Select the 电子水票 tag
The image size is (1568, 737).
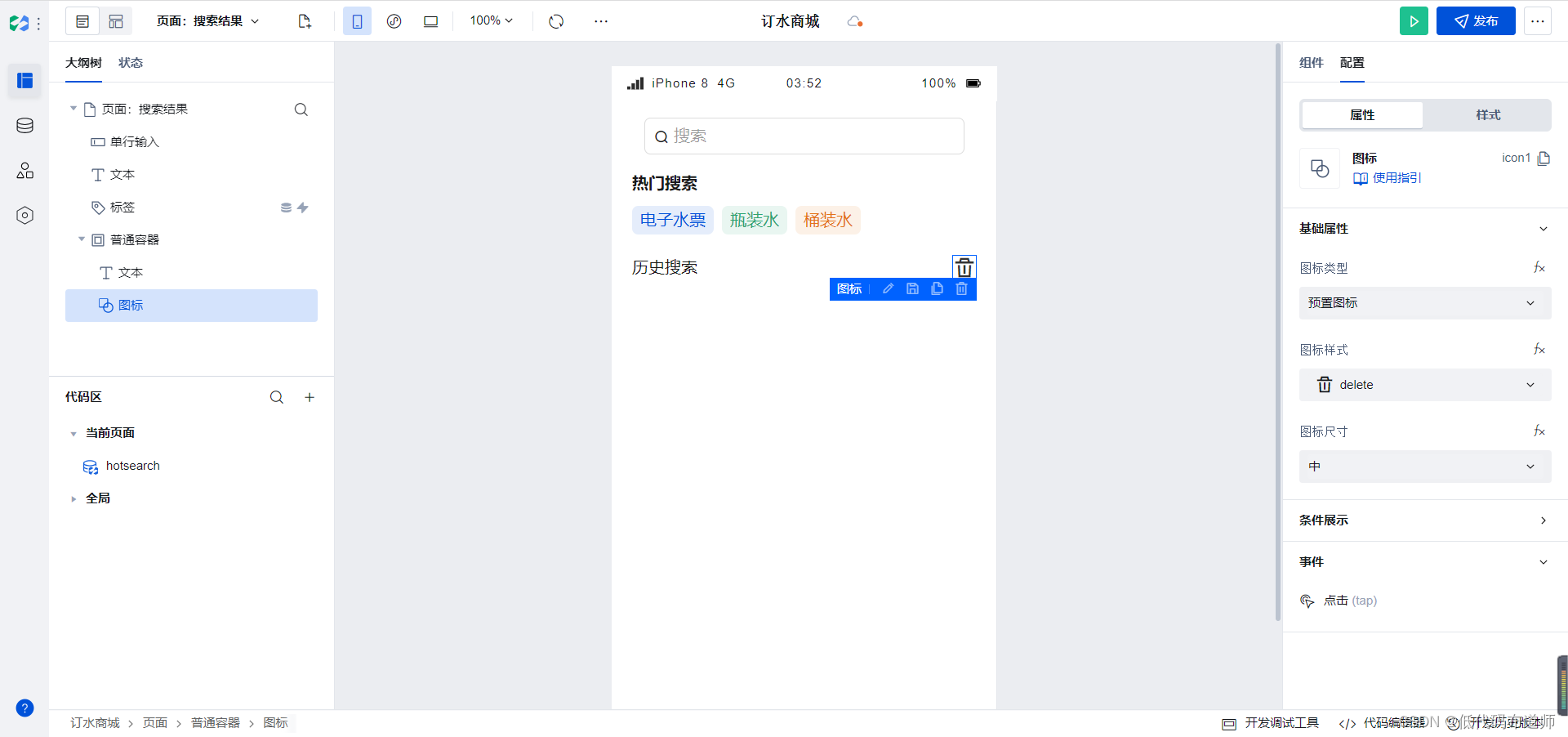(x=673, y=220)
